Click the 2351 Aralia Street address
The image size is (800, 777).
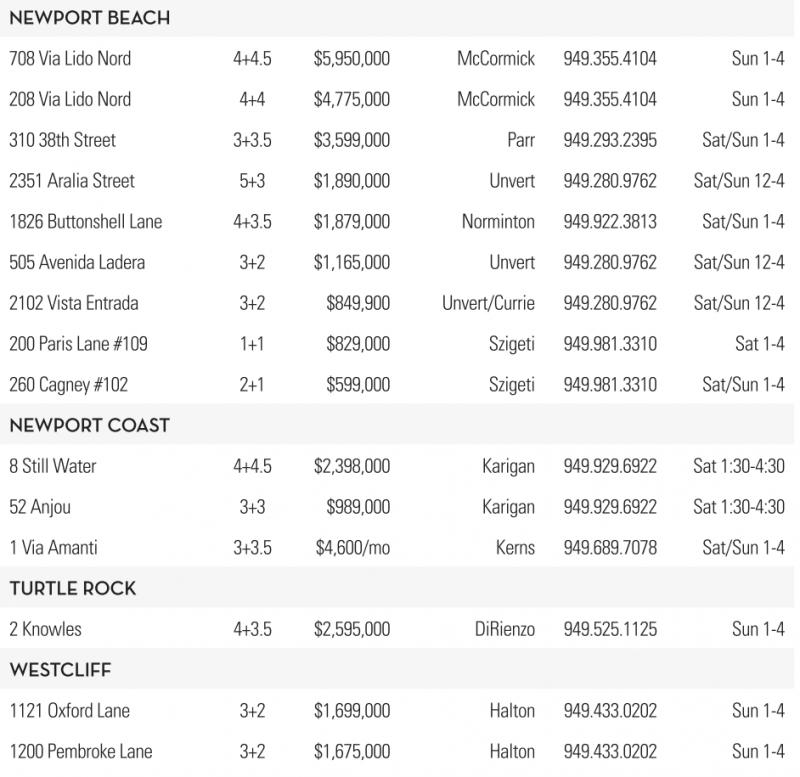point(71,181)
